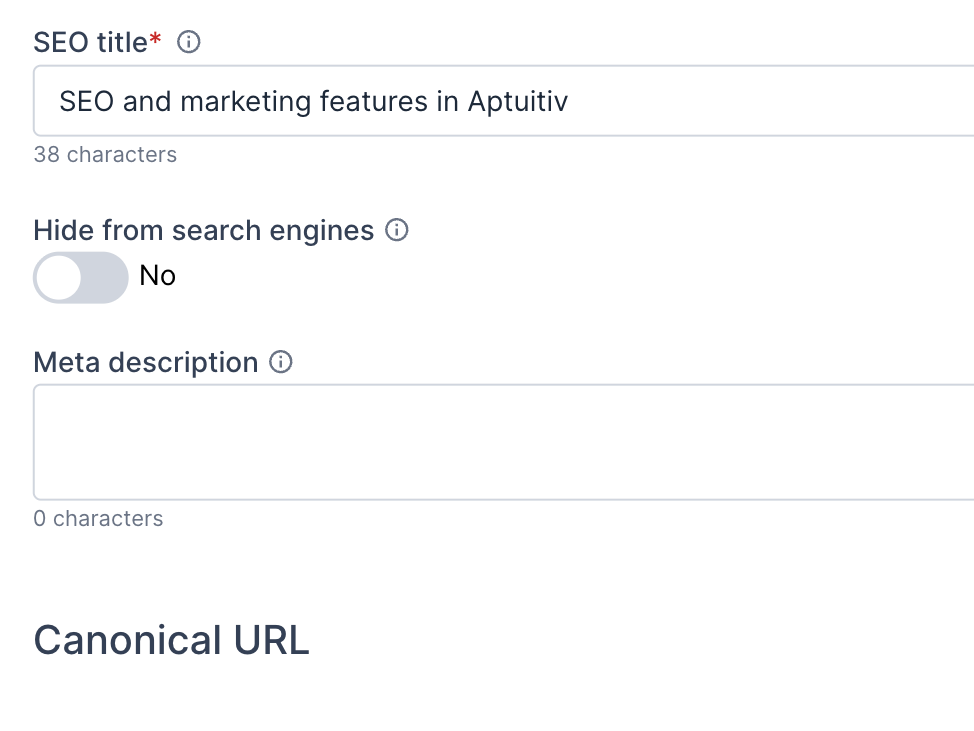Switch on the search engine hiding toggle
Screen dimensions: 974x731
click(x=80, y=277)
